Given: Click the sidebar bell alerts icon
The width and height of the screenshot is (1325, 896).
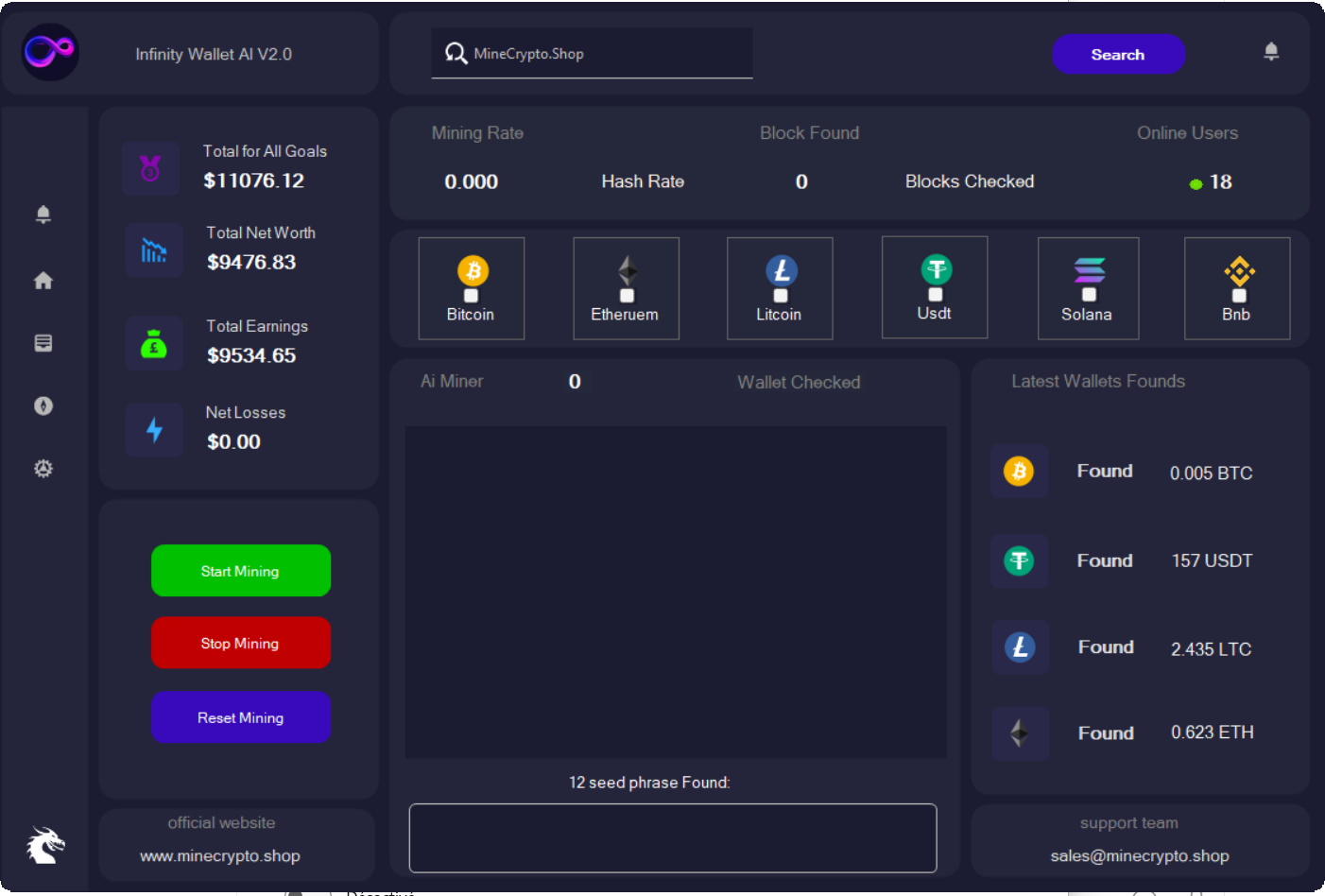Looking at the screenshot, I should (x=43, y=215).
